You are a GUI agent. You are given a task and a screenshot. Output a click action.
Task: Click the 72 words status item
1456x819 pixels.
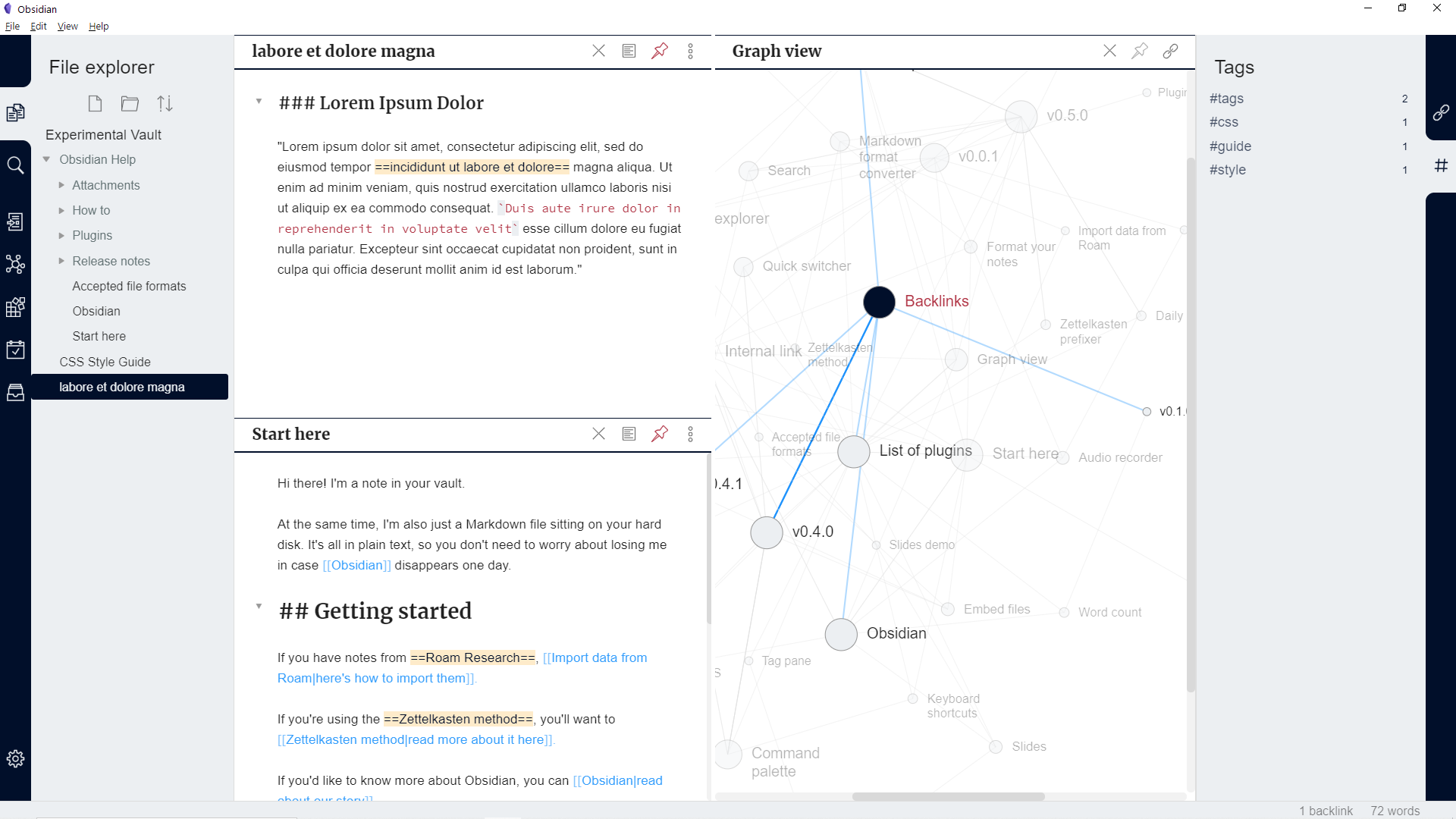(x=1395, y=811)
